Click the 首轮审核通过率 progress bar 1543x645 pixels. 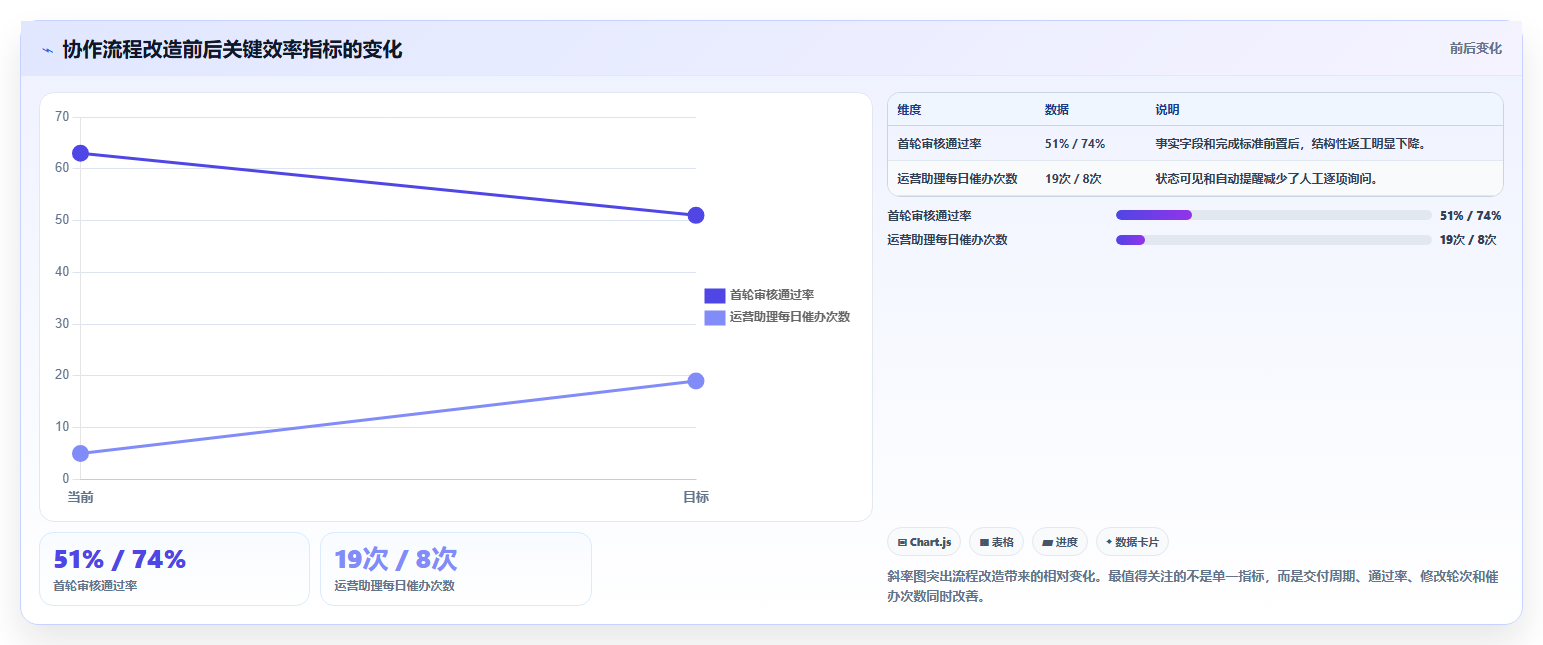pyautogui.click(x=1274, y=215)
